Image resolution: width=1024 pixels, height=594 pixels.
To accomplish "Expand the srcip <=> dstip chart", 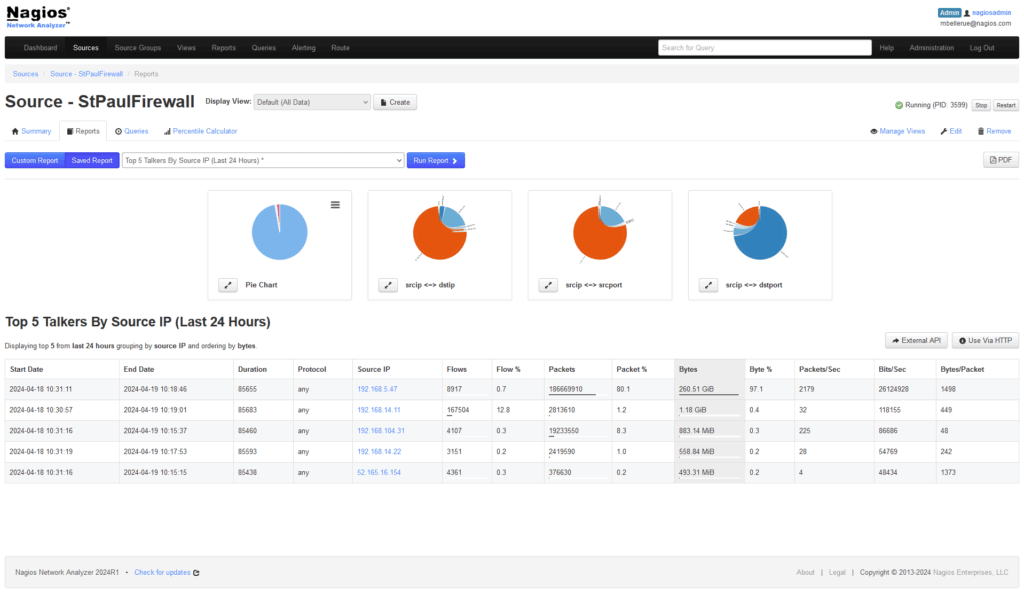I will coord(388,285).
